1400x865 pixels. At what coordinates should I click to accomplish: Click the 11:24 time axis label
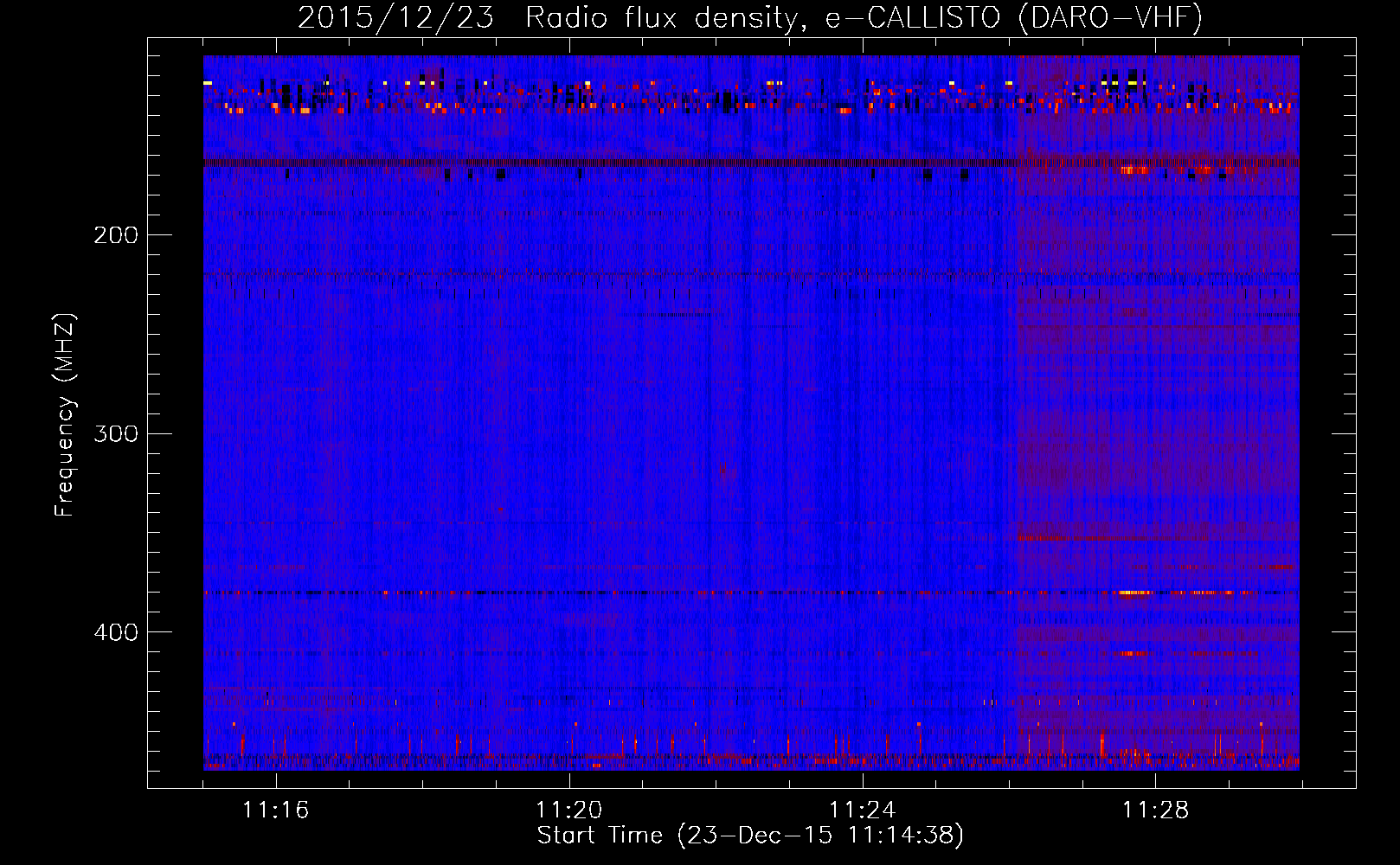(x=862, y=811)
